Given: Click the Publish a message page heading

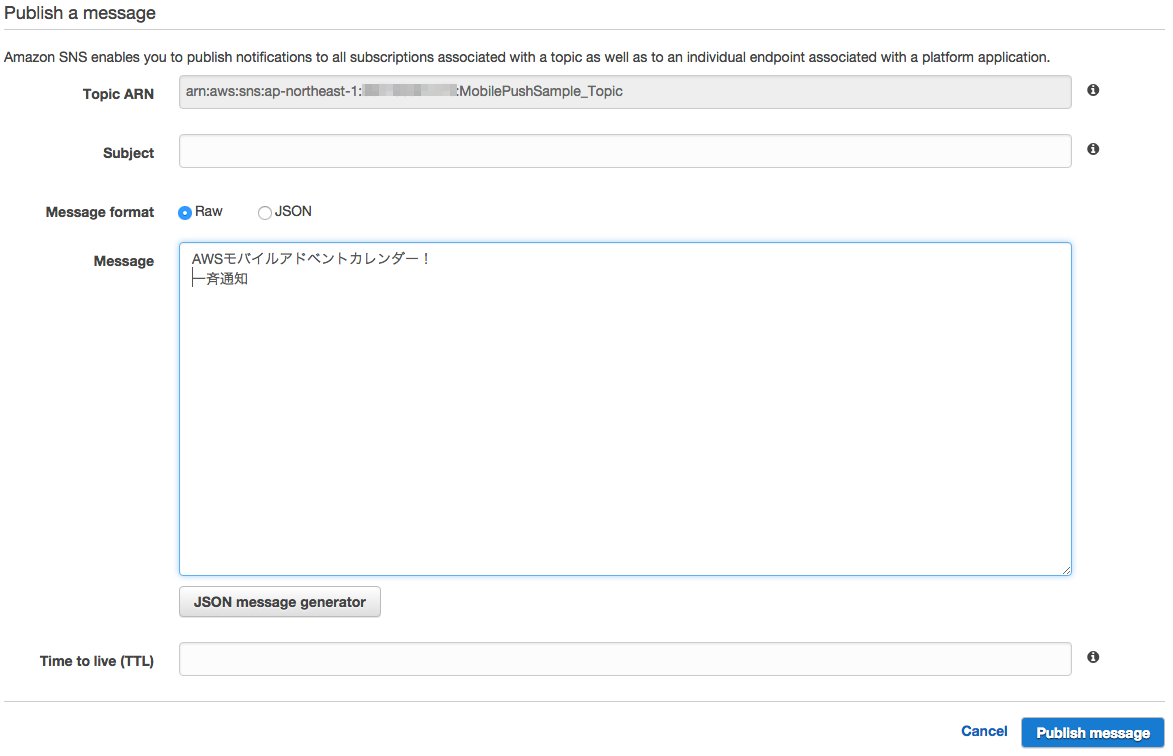Looking at the screenshot, I should (80, 13).
